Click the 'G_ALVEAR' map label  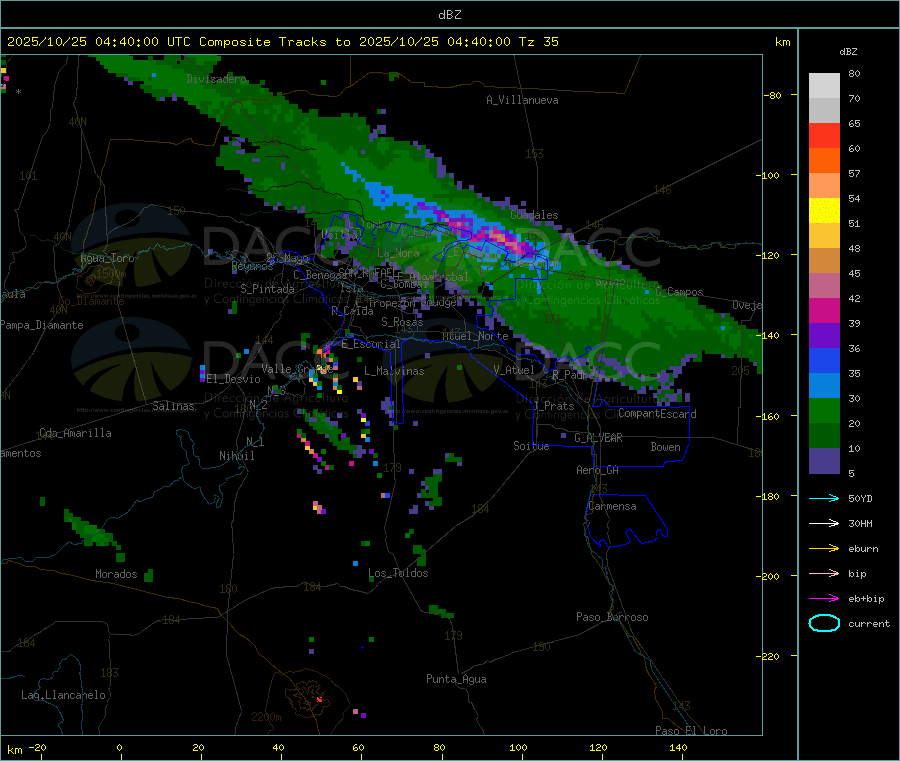(x=598, y=438)
